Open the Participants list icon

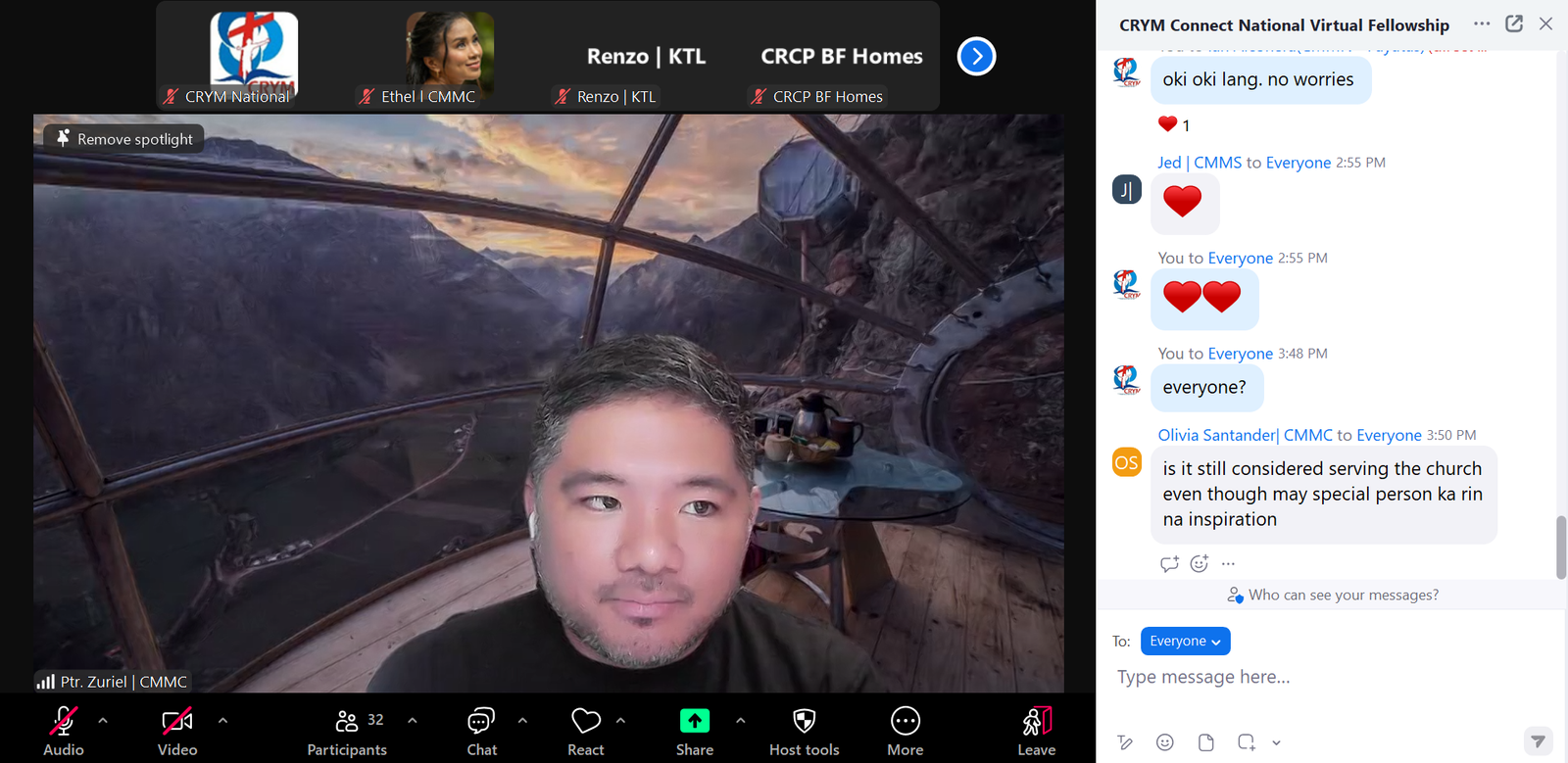click(x=347, y=722)
